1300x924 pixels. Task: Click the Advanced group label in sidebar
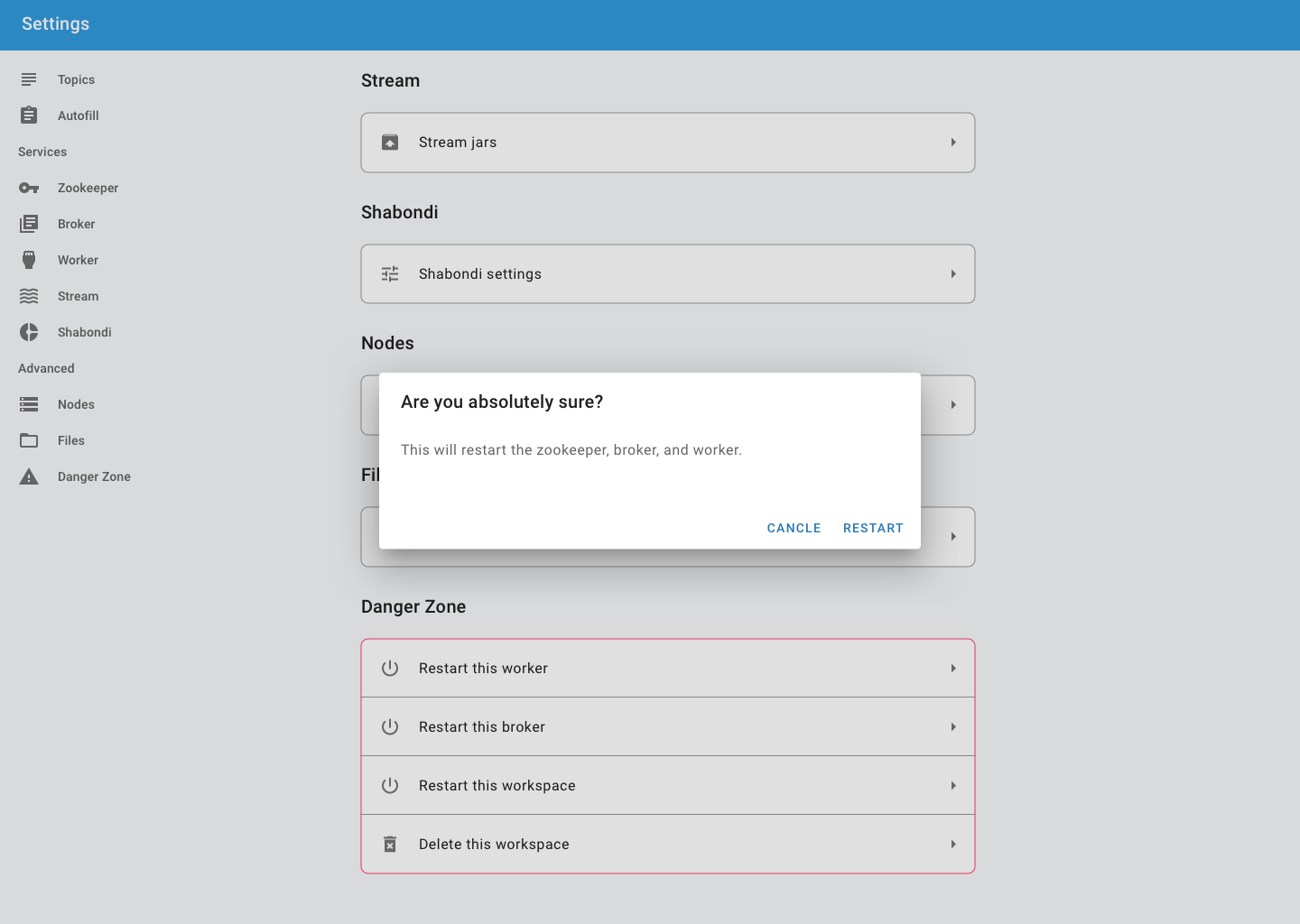click(x=46, y=368)
